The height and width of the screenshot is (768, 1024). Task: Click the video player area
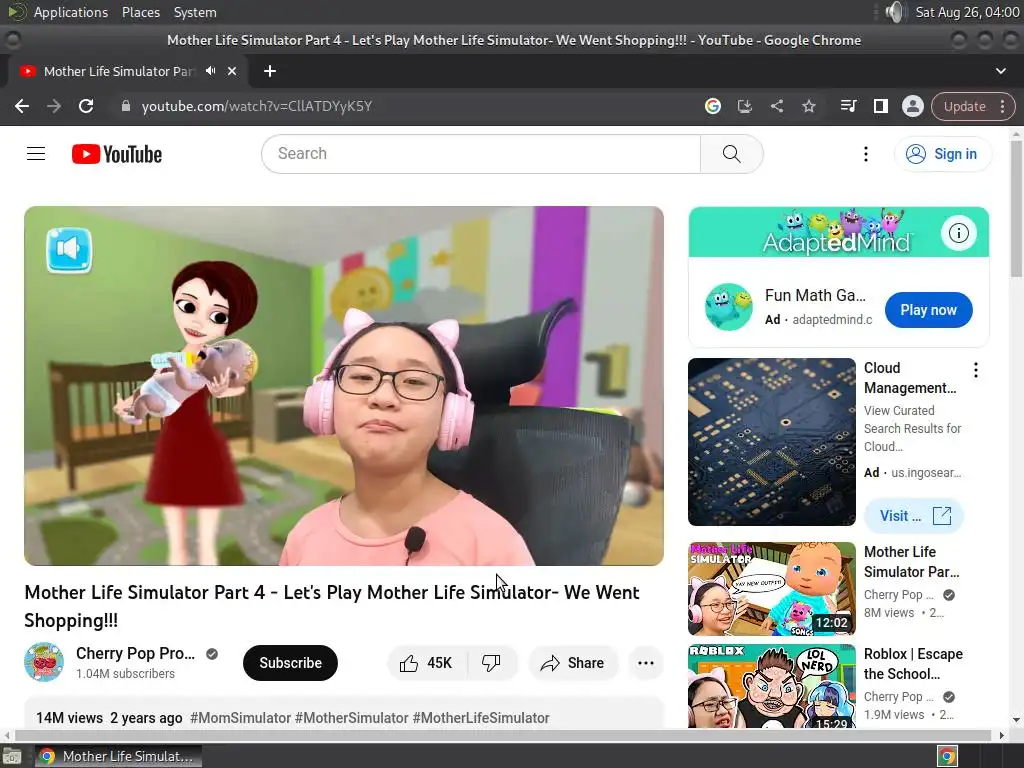(x=344, y=386)
